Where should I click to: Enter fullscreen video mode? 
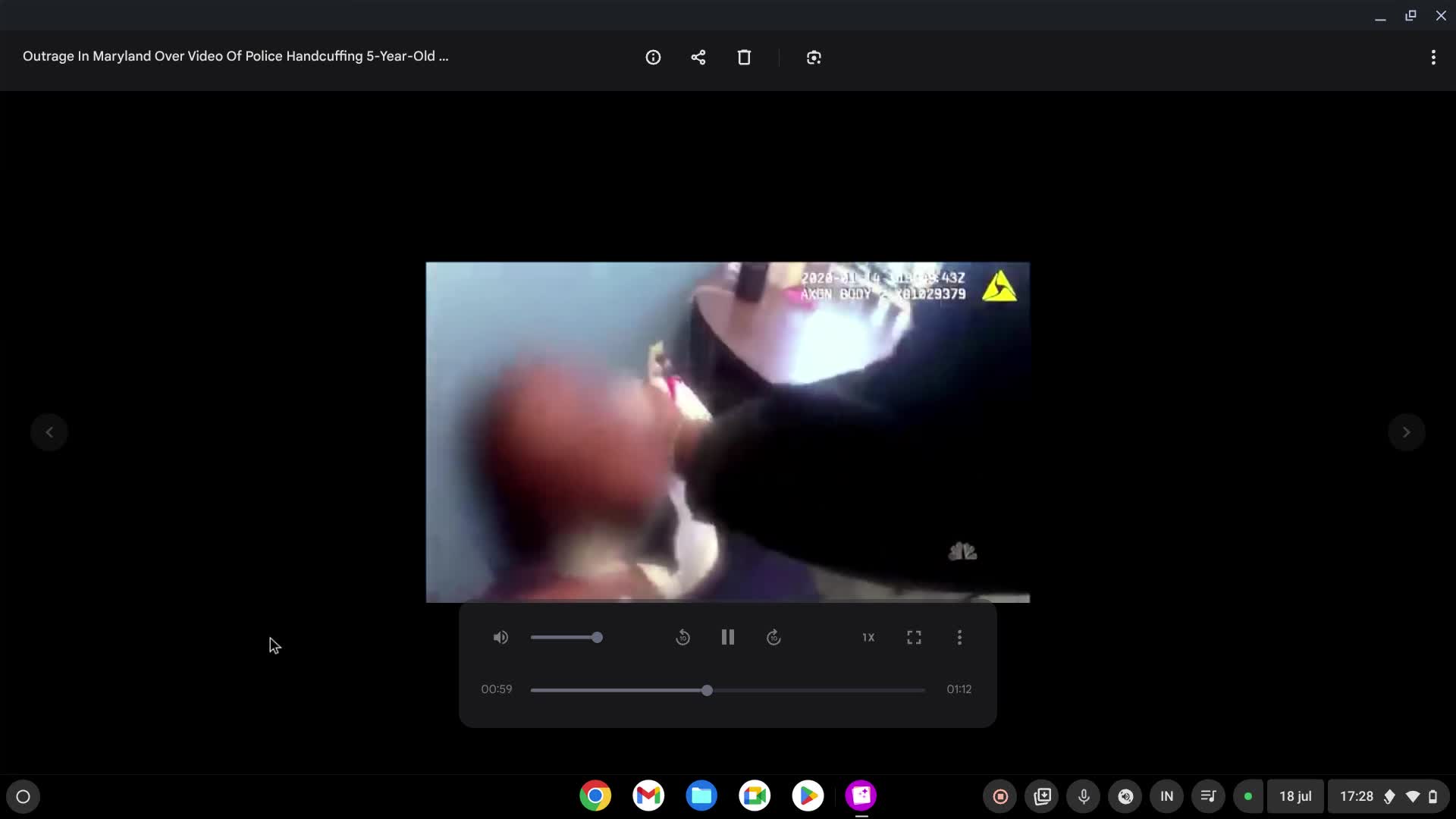point(914,638)
